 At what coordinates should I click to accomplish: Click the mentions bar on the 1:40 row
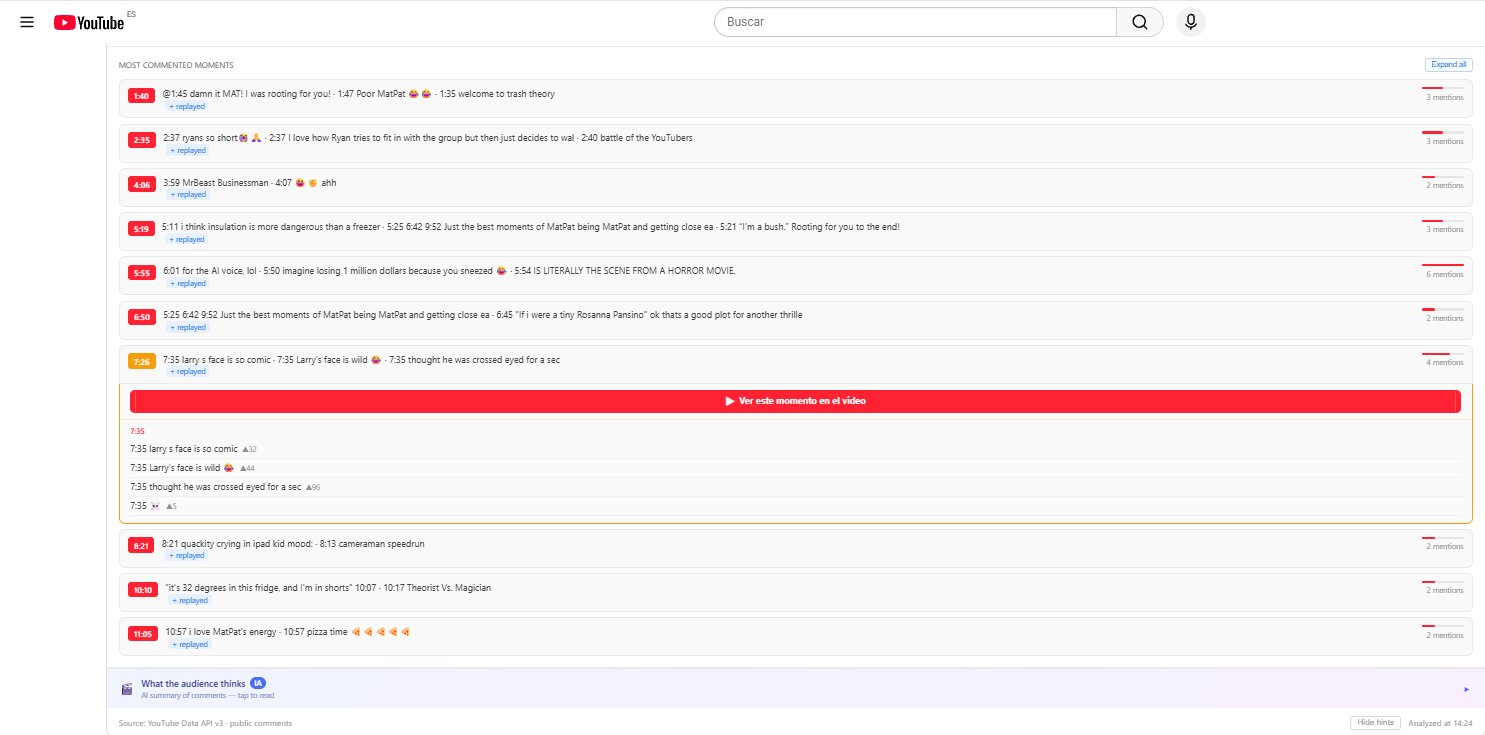[1443, 88]
